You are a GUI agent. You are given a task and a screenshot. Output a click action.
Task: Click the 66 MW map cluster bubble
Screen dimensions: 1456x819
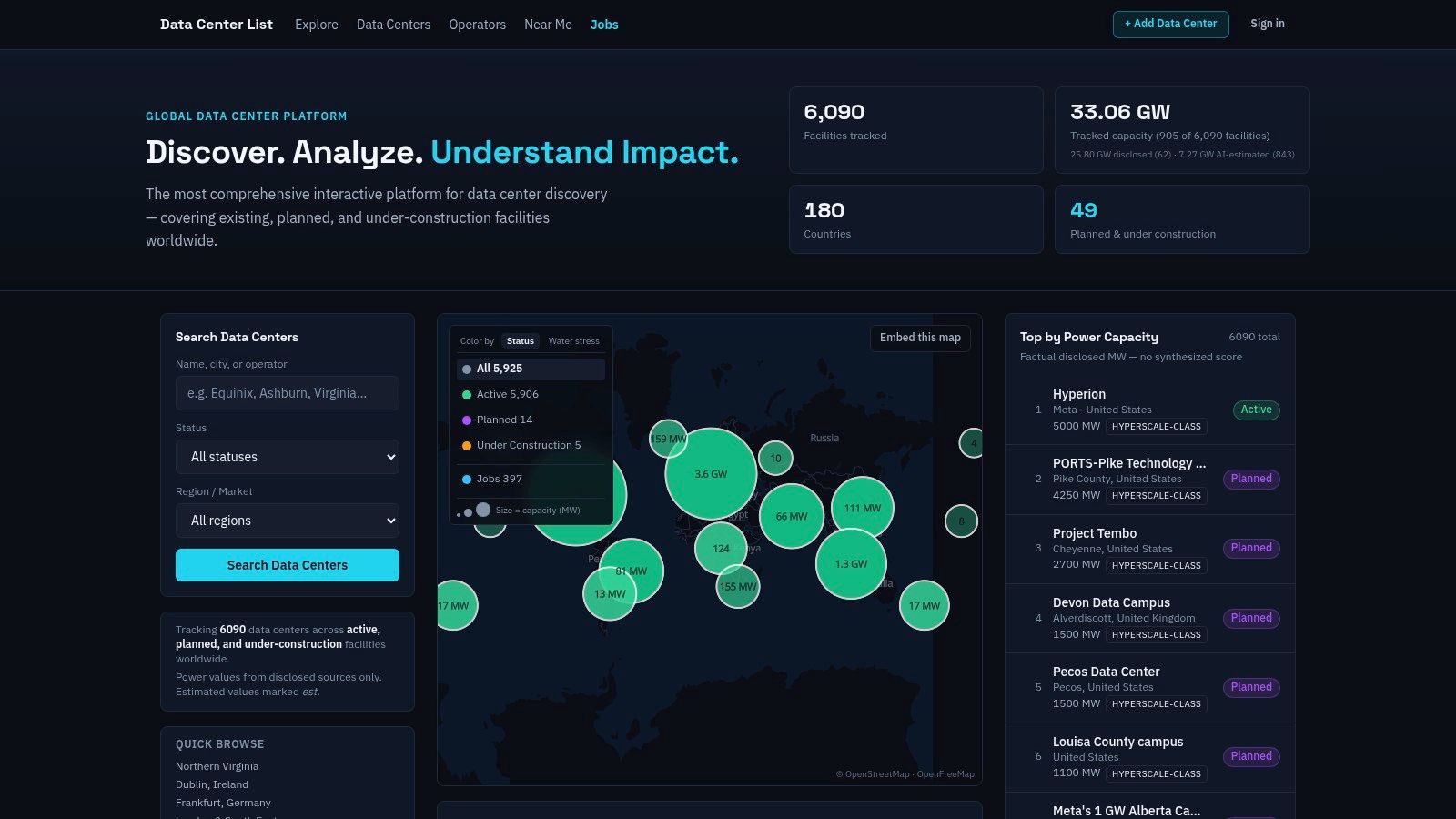(x=791, y=516)
